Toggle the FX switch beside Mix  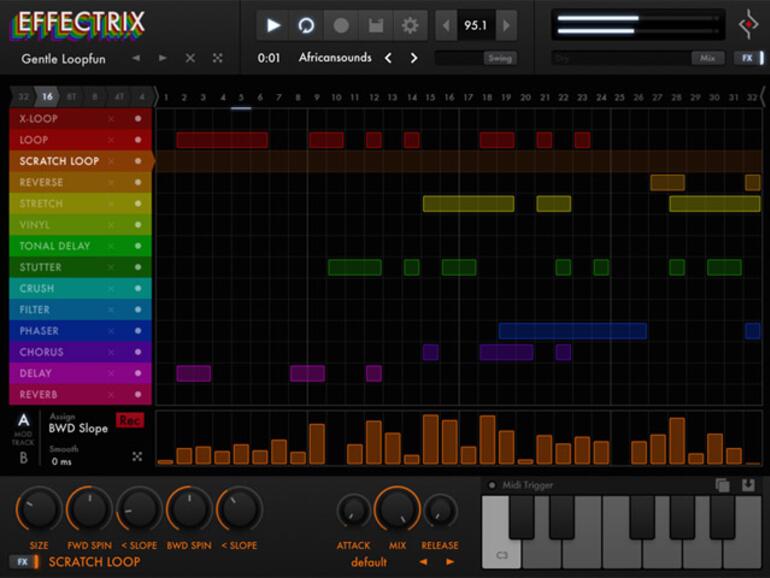pyautogui.click(x=747, y=58)
